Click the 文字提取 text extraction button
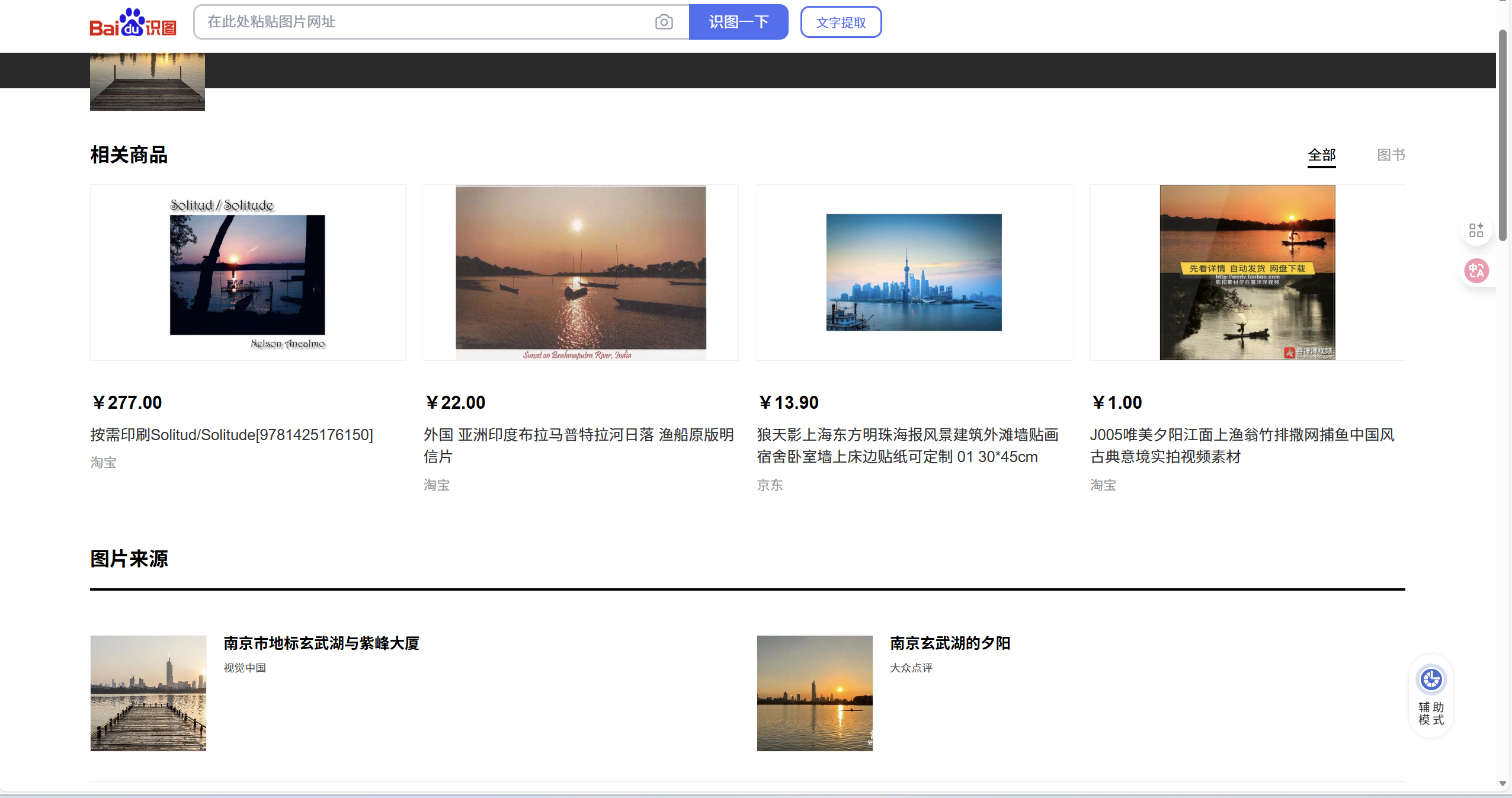 coord(841,22)
